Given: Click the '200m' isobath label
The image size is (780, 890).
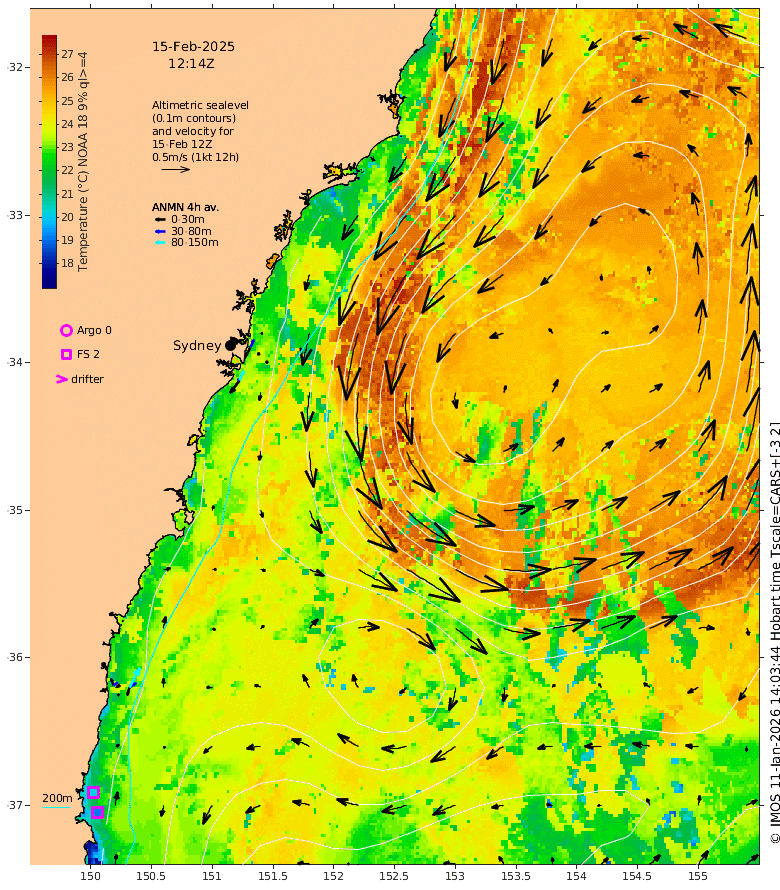Looking at the screenshot, I should coord(57,798).
